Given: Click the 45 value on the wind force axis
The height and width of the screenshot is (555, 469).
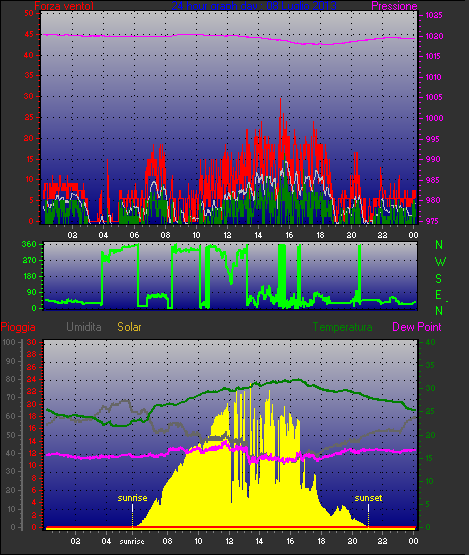Looking at the screenshot, I should tap(29, 34).
